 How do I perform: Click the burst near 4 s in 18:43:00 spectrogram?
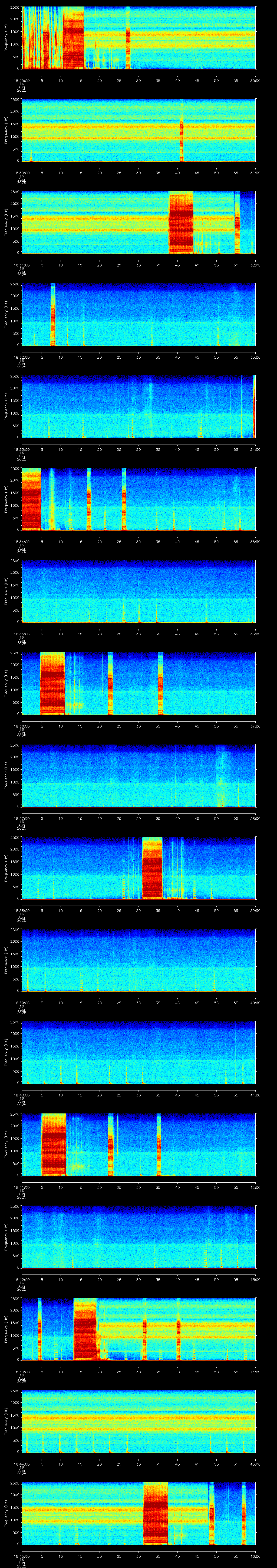pos(39,1329)
